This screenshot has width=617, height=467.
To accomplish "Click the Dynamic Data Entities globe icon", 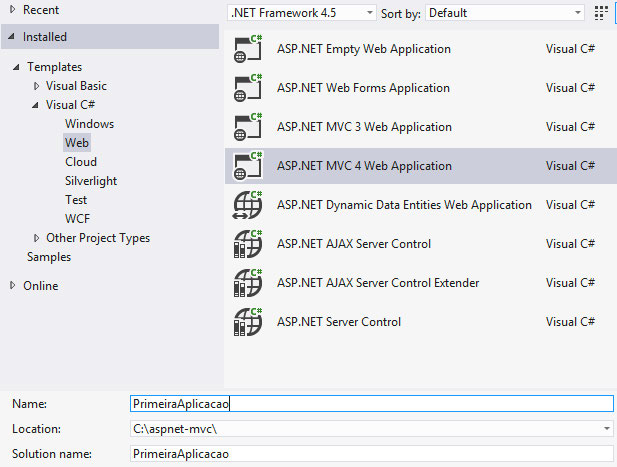I will pos(248,205).
